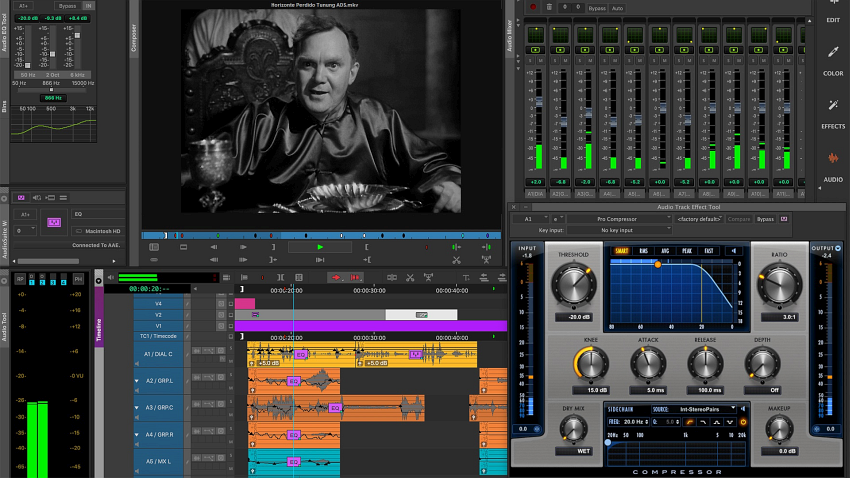The width and height of the screenshot is (850, 478).
Task: Select the red Overwrite segment tool in timeline toolbar
Action: [x=355, y=277]
